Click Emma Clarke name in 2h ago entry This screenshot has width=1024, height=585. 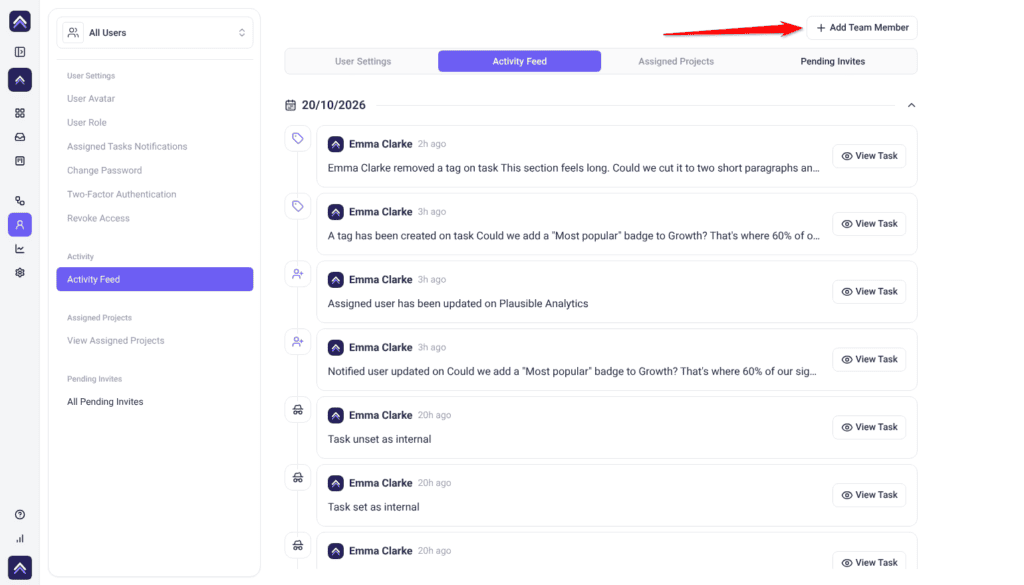pyautogui.click(x=381, y=144)
